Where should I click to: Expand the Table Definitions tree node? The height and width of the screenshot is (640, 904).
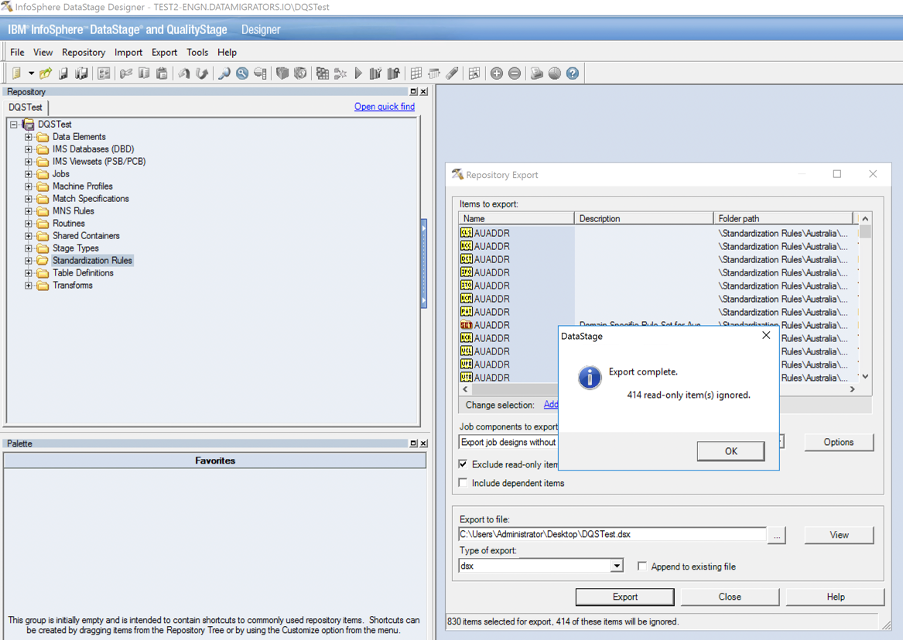tap(29, 273)
